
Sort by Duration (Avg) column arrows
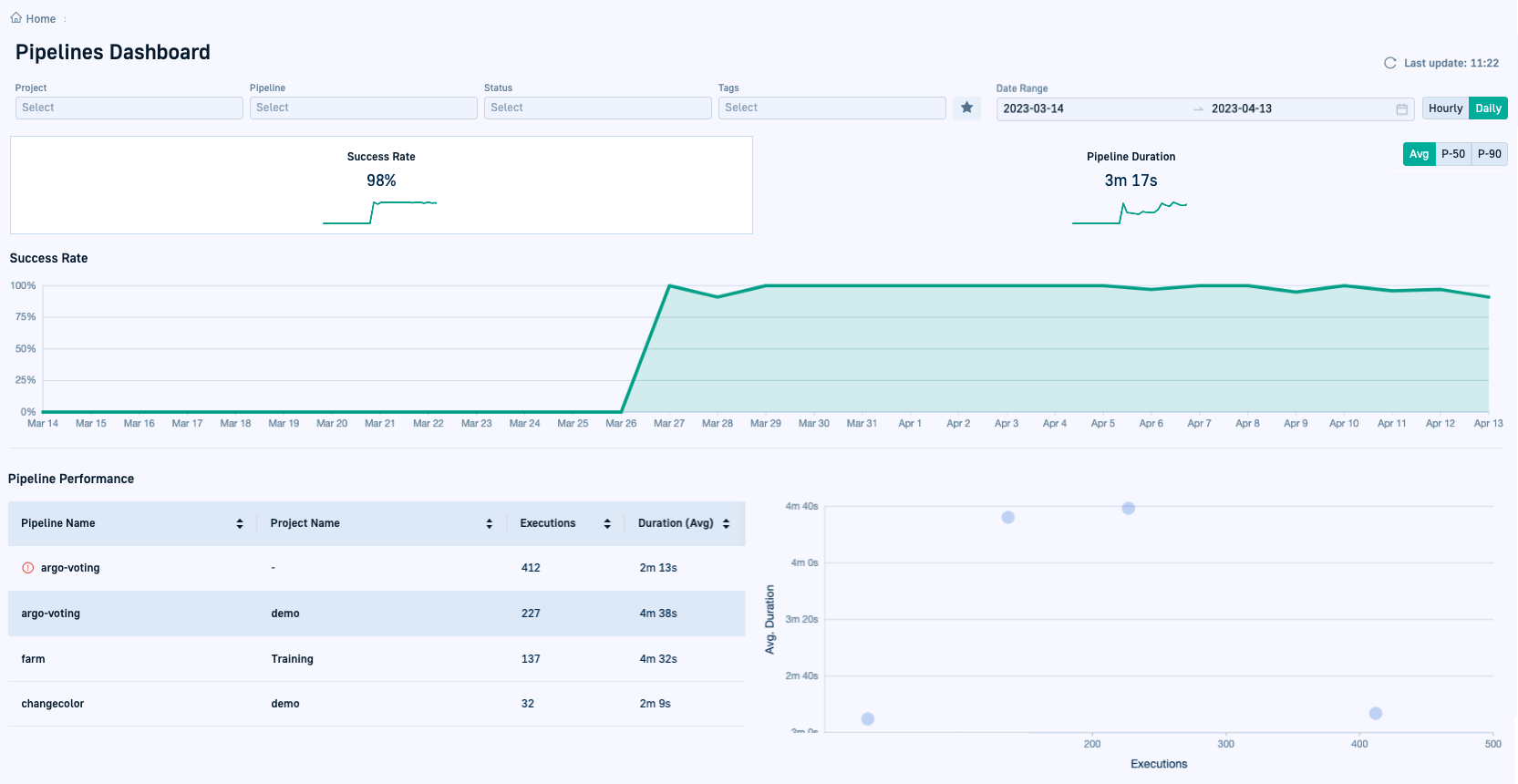point(726,523)
